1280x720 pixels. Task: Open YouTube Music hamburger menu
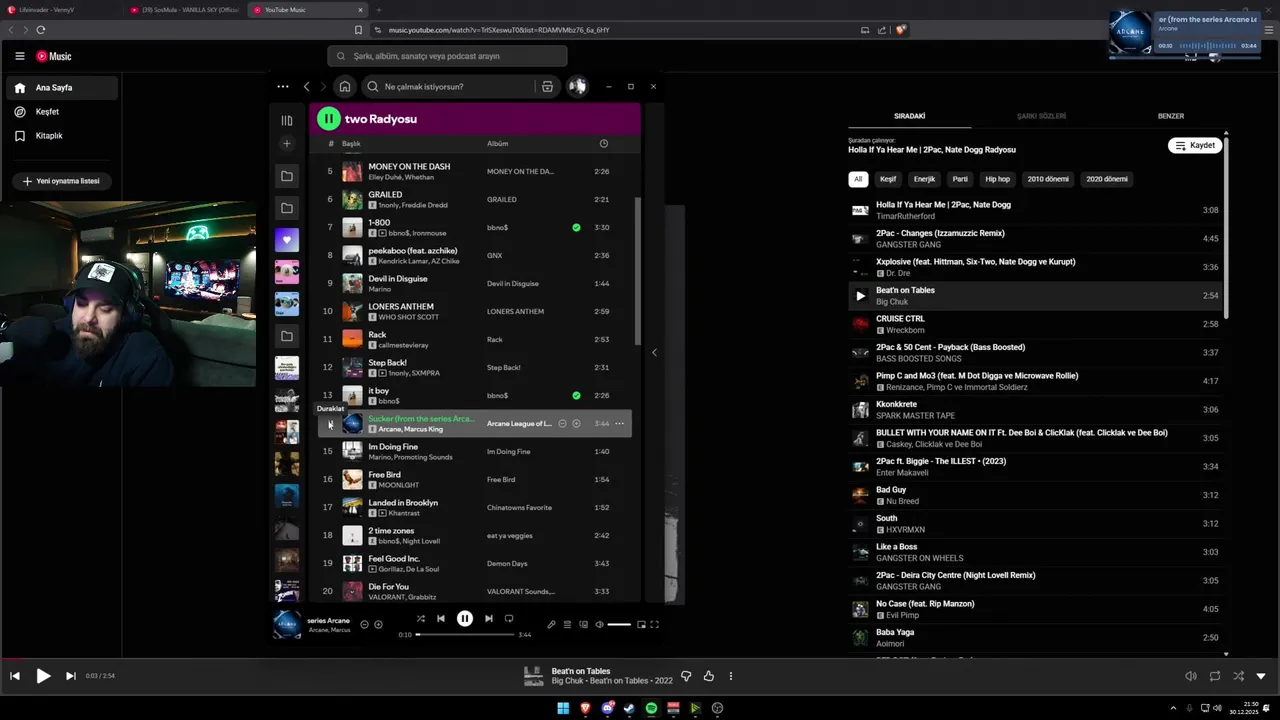19,56
